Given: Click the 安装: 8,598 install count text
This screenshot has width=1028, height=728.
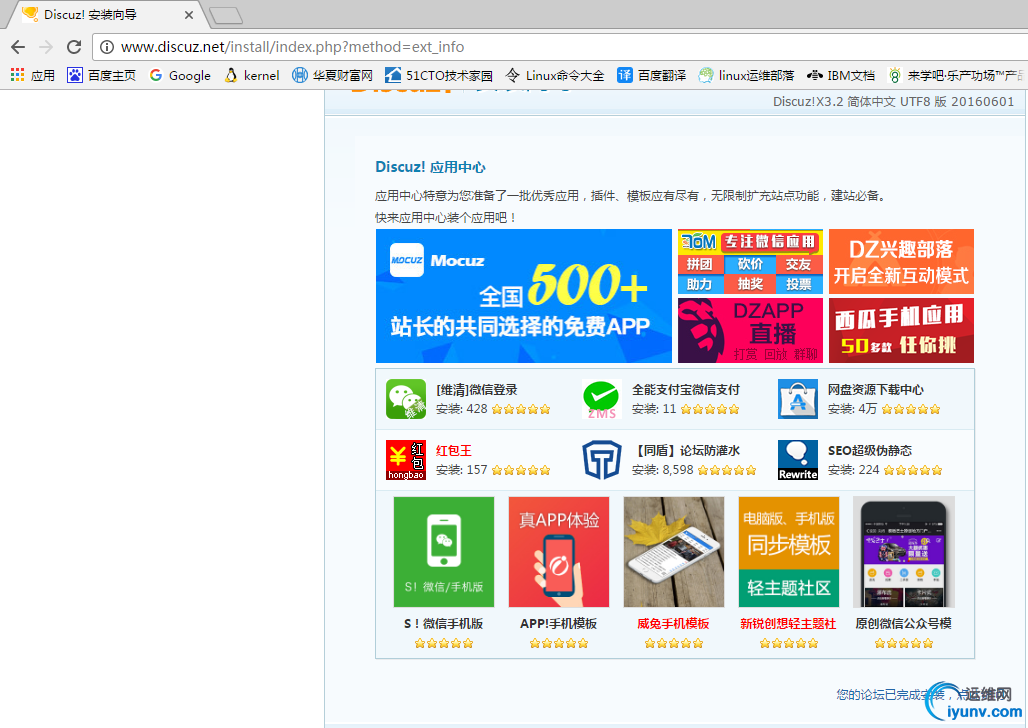Looking at the screenshot, I should 663,470.
